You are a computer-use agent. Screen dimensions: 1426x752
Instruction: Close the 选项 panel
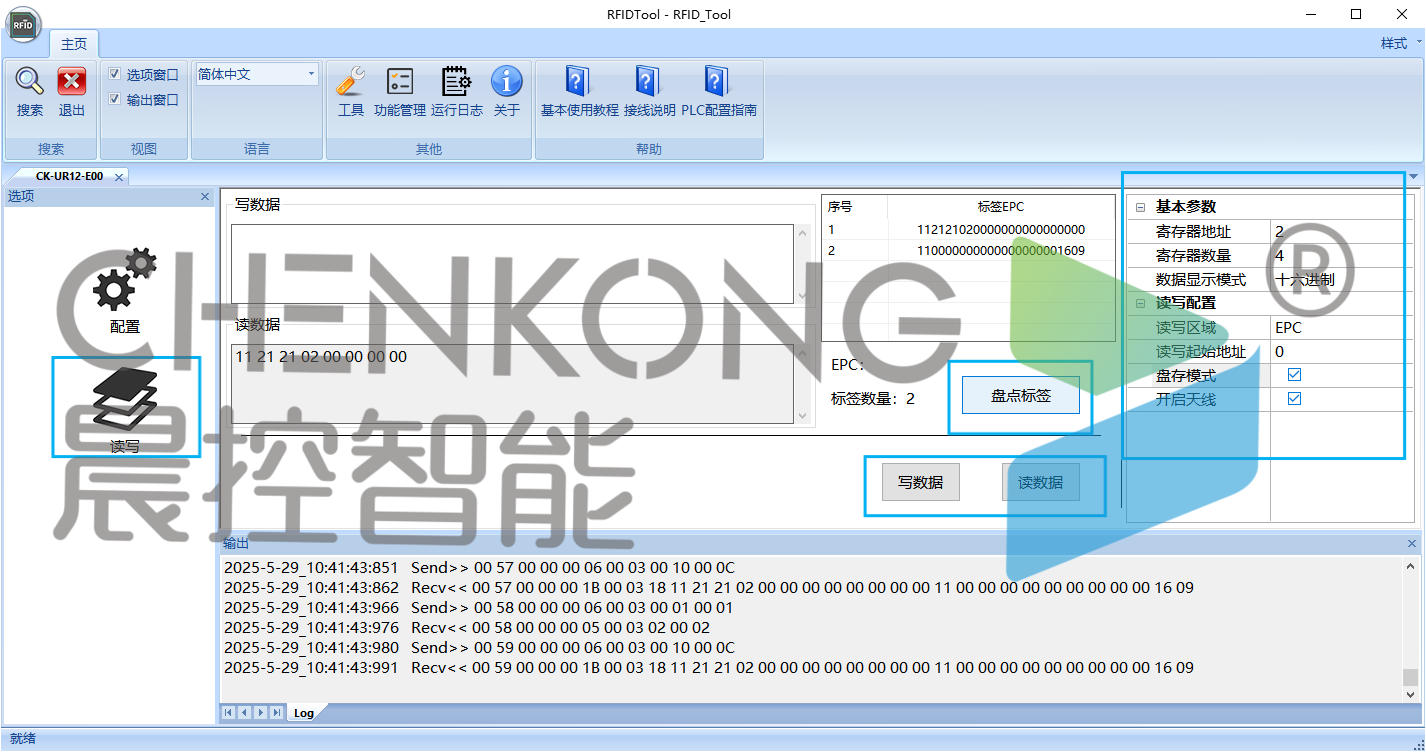tap(205, 197)
